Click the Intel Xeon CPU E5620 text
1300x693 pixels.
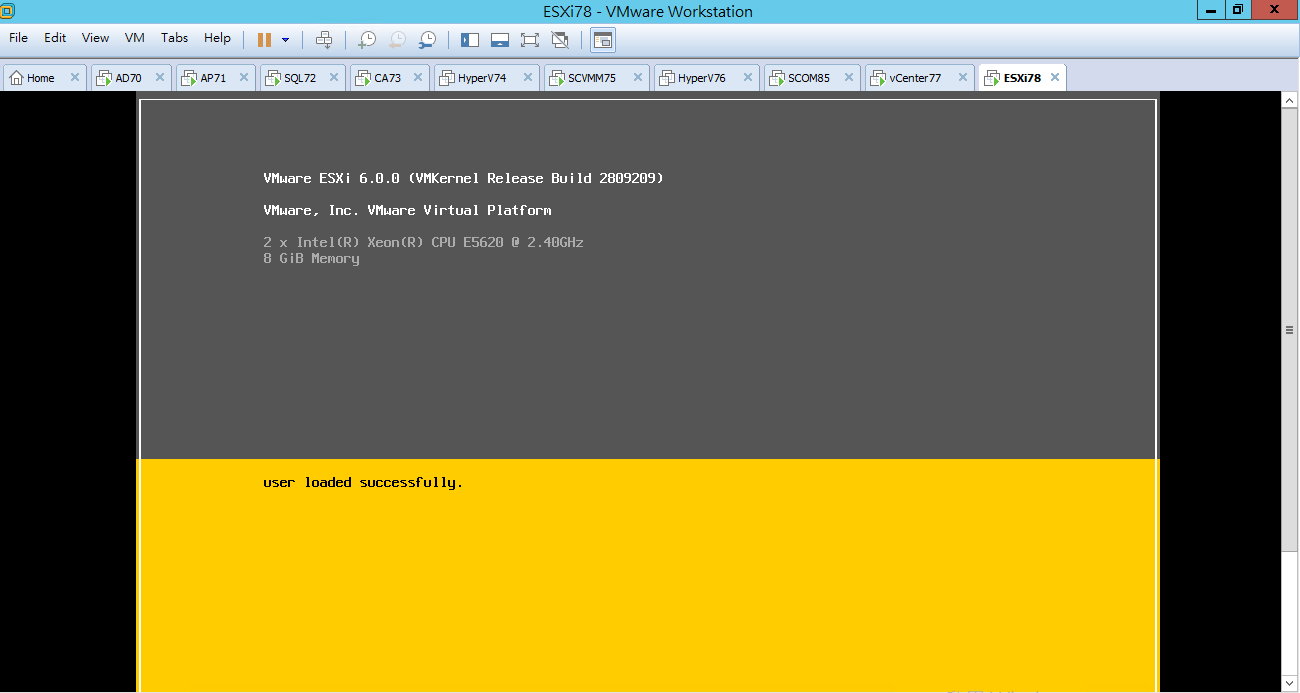pos(423,242)
